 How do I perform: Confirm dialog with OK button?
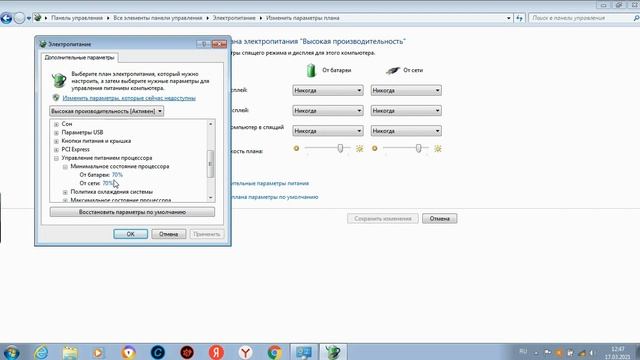tap(131, 234)
